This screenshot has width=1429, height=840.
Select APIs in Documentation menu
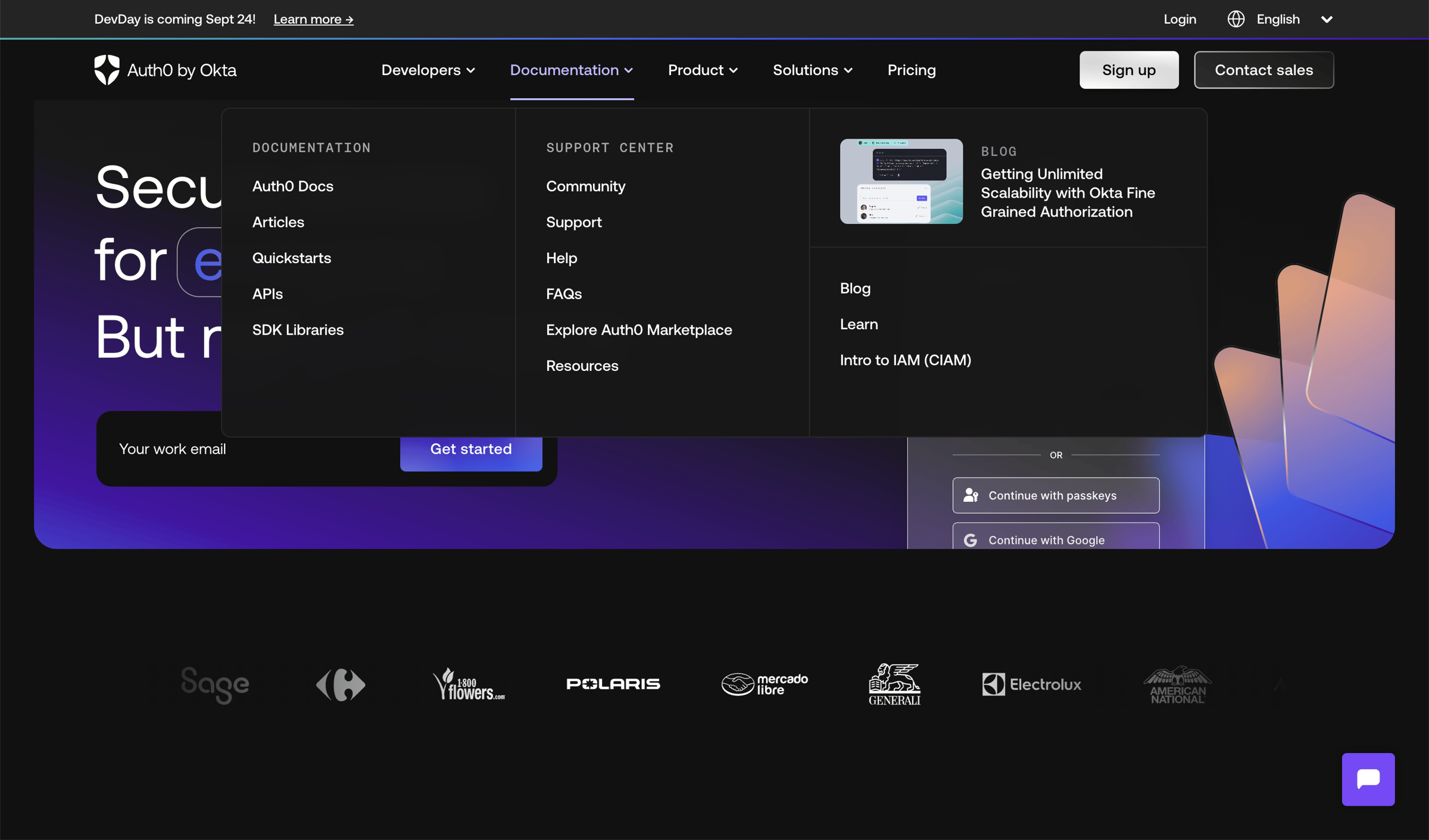click(267, 294)
